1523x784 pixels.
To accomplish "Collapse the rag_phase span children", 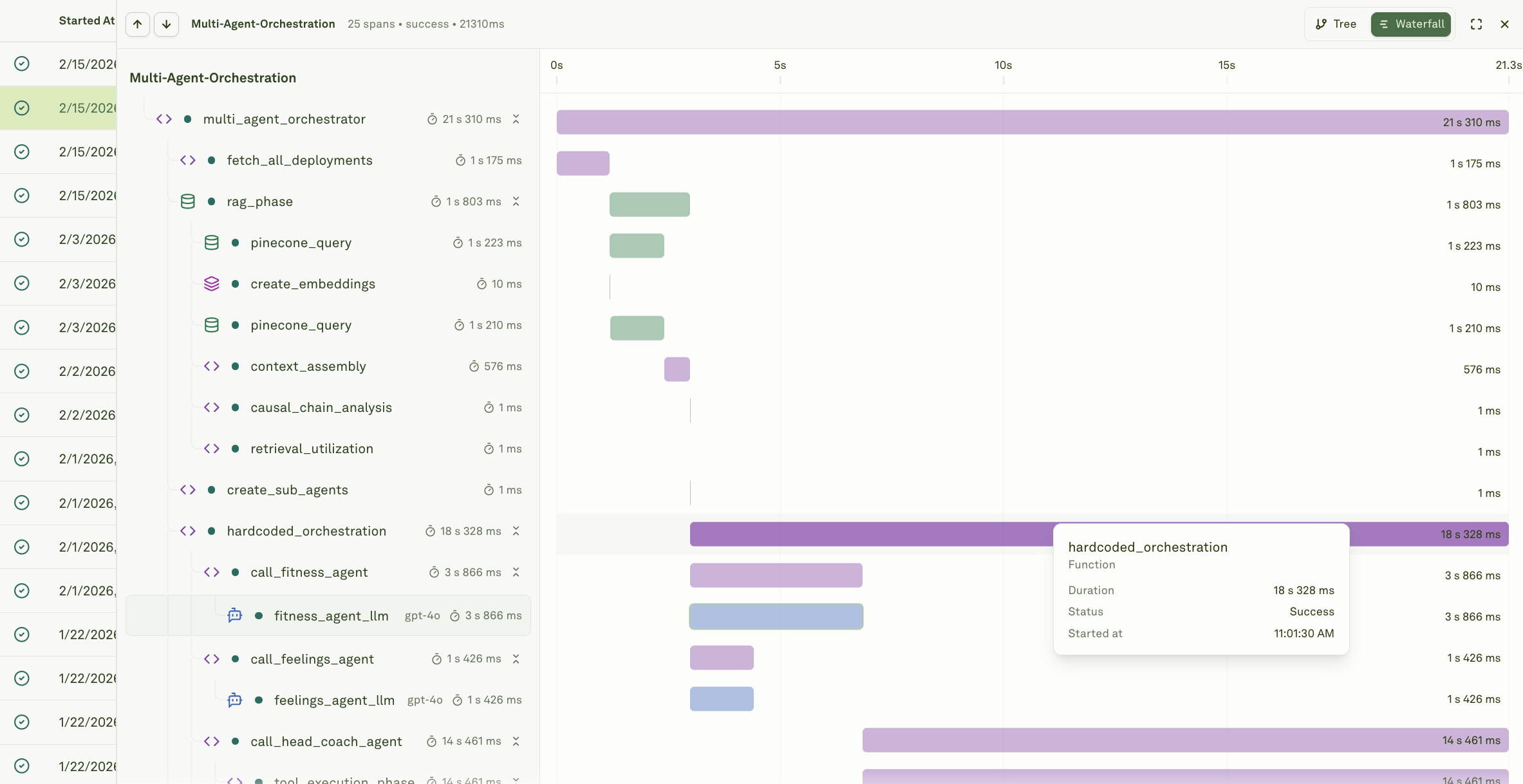I will click(516, 201).
